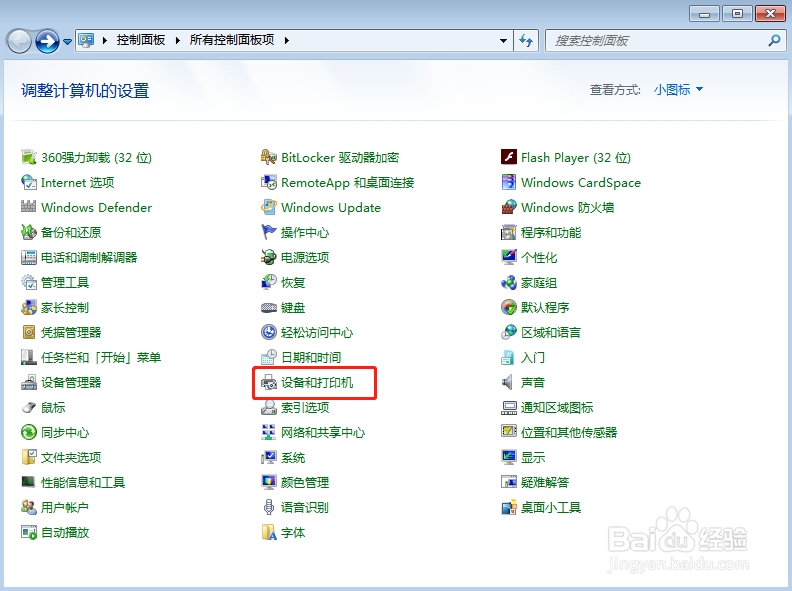Image resolution: width=792 pixels, height=591 pixels.
Task: Click the 默认程序 icon
Action: 509,307
